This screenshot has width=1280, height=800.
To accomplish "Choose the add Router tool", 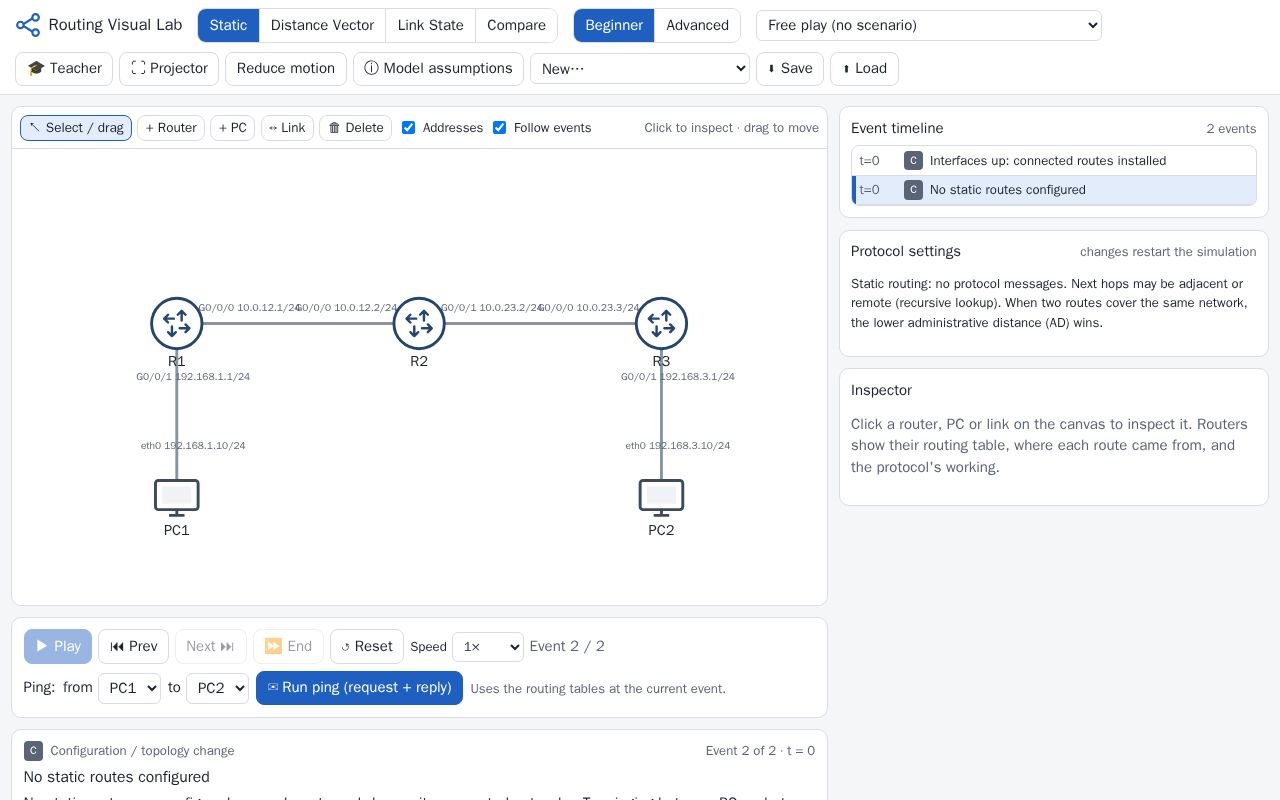I will coord(171,128).
